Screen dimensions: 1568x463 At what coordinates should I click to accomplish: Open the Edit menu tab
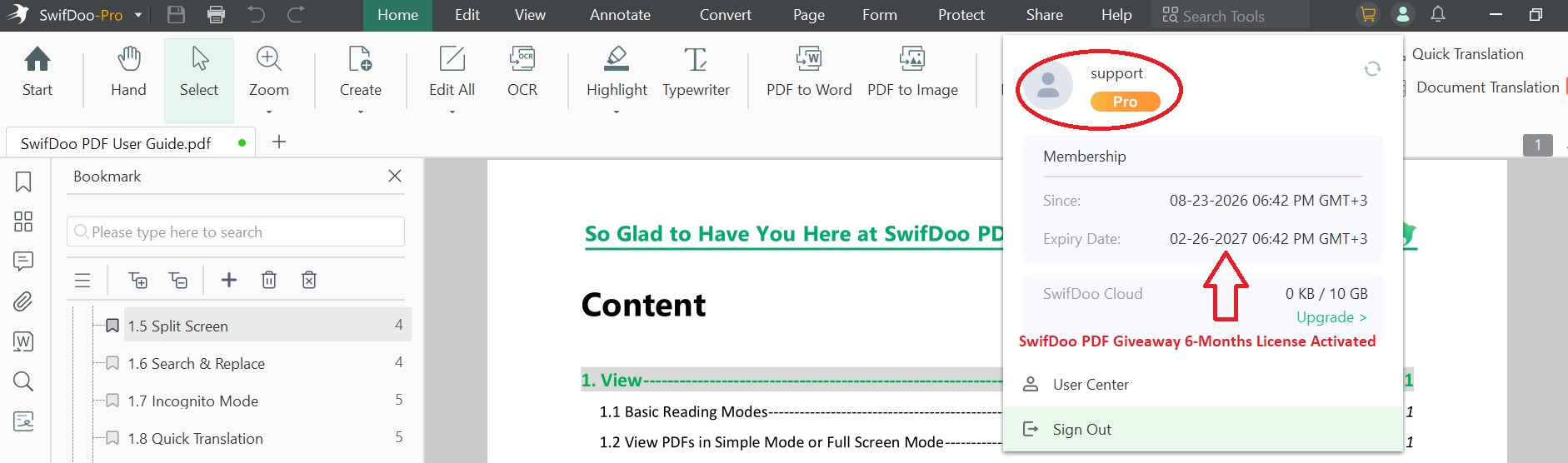point(467,15)
